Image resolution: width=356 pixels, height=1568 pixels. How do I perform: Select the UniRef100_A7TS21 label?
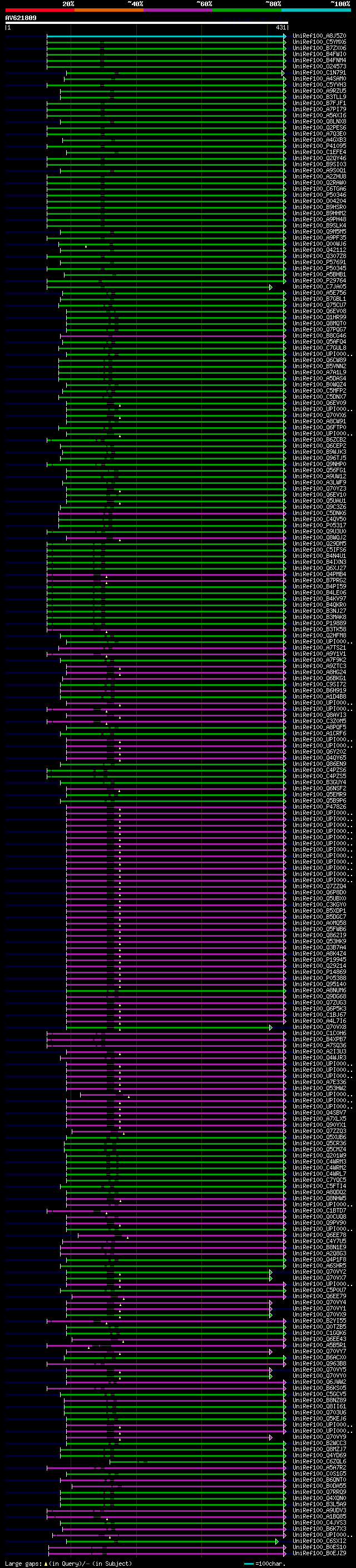(x=319, y=647)
